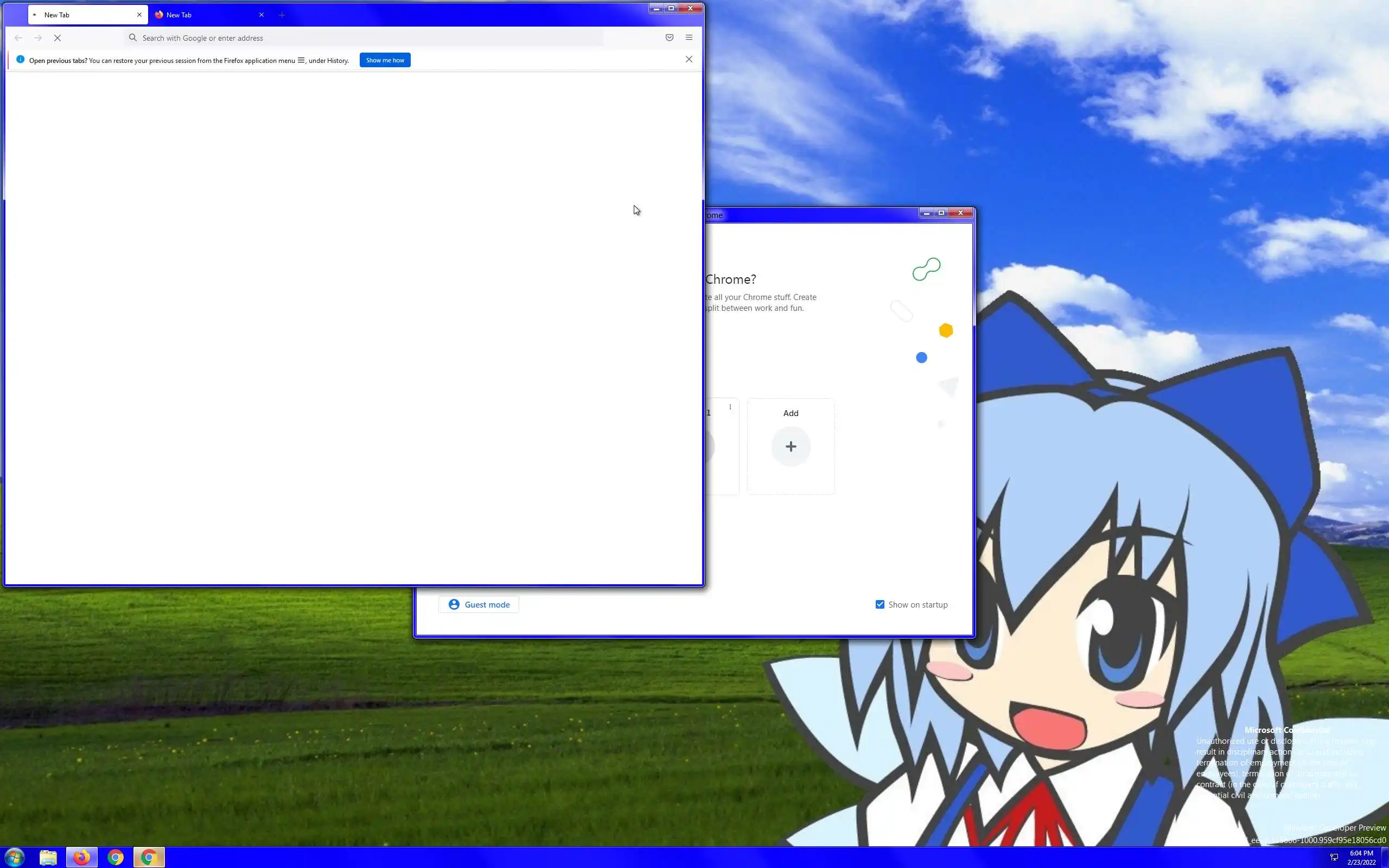Open a new Firefox tab with plus
Screen dimensions: 1389x868
click(282, 15)
